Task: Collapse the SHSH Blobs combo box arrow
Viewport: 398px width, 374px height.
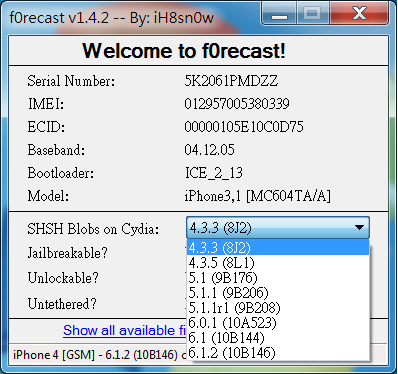Action: point(359,228)
